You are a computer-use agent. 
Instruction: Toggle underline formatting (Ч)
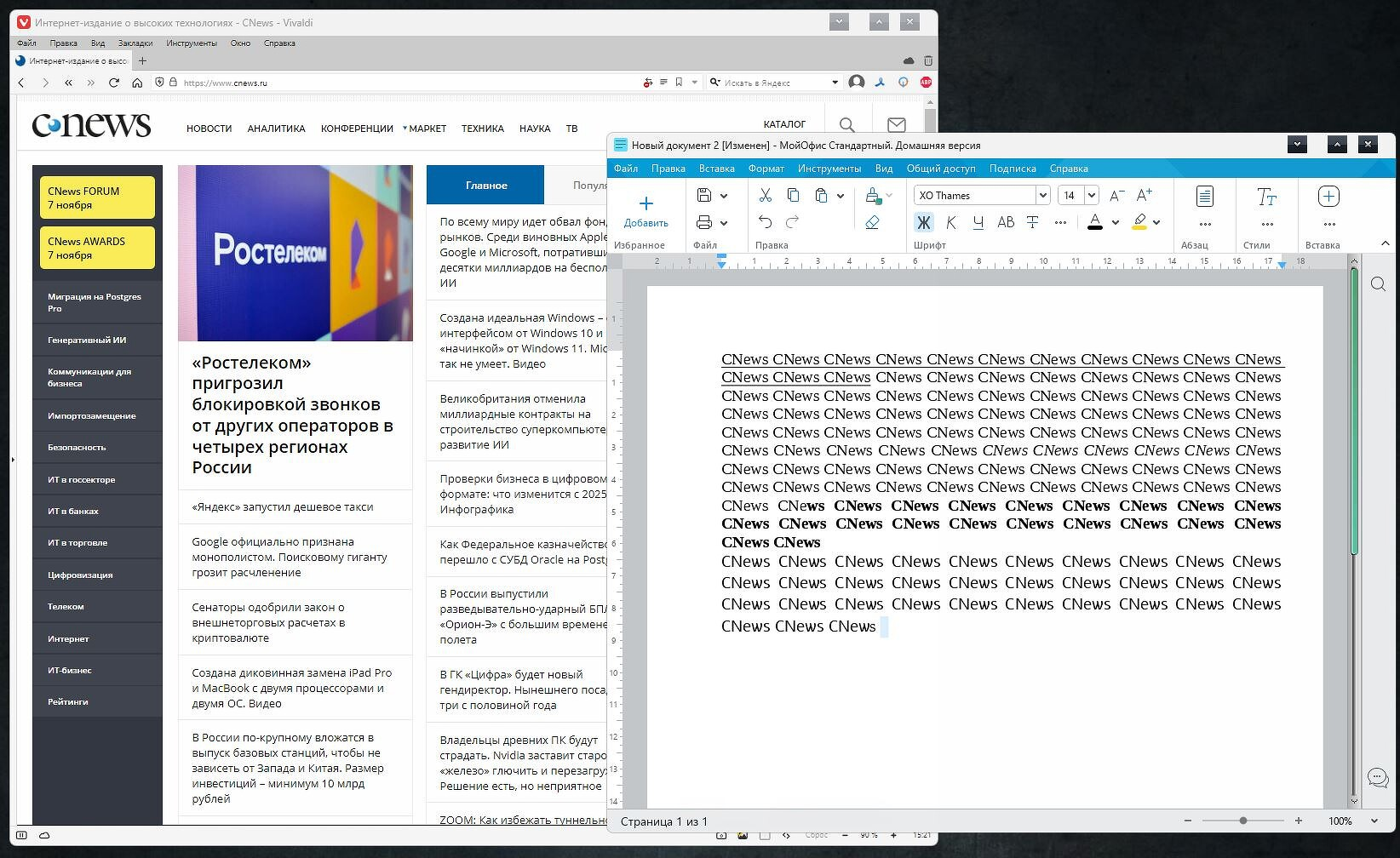[978, 222]
